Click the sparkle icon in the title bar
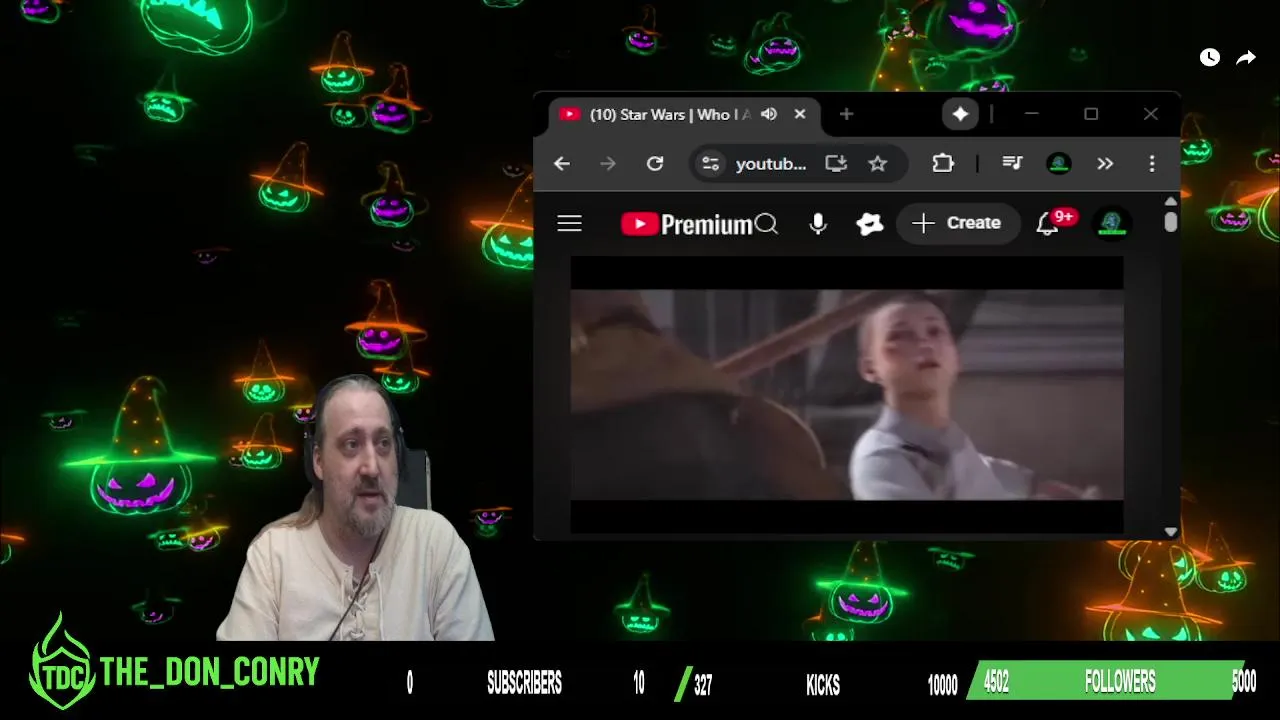The width and height of the screenshot is (1280, 720). pos(960,114)
